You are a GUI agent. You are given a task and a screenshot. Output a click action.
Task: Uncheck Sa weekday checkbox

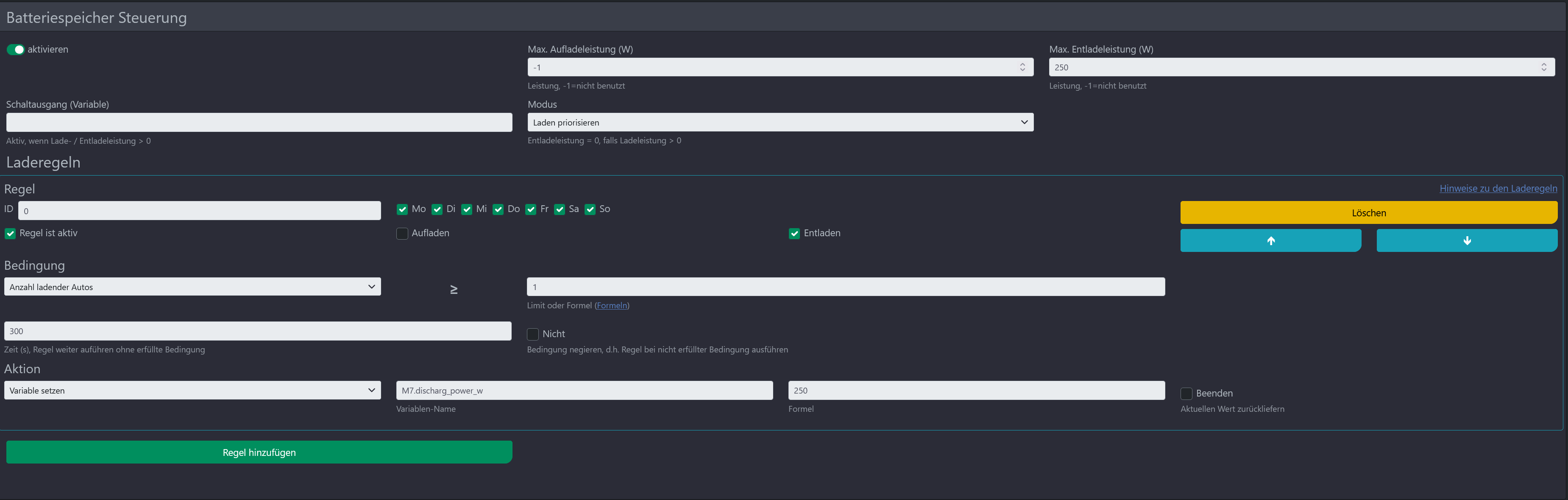[560, 209]
